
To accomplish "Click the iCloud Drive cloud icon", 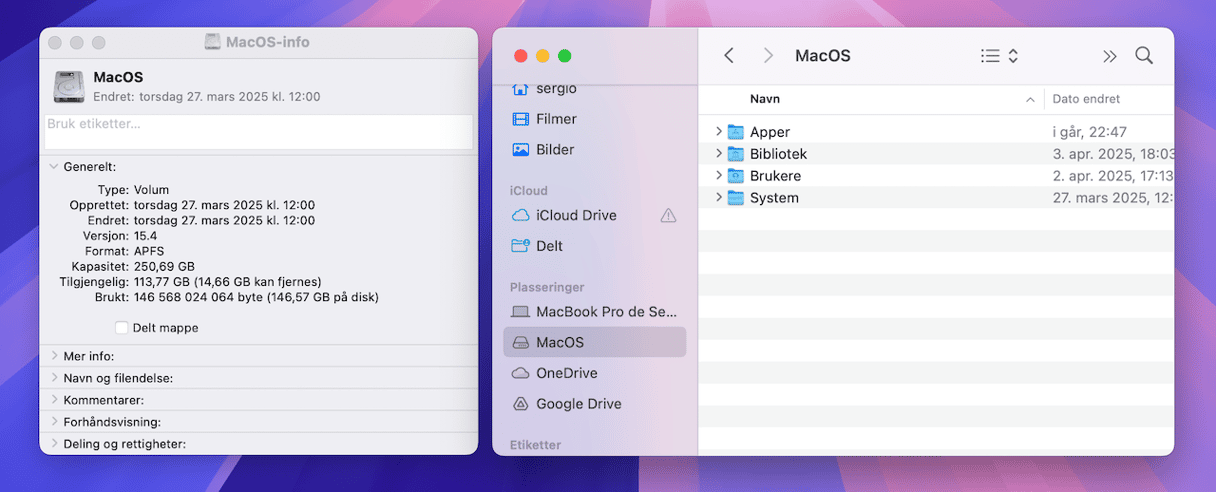I will 520,215.
